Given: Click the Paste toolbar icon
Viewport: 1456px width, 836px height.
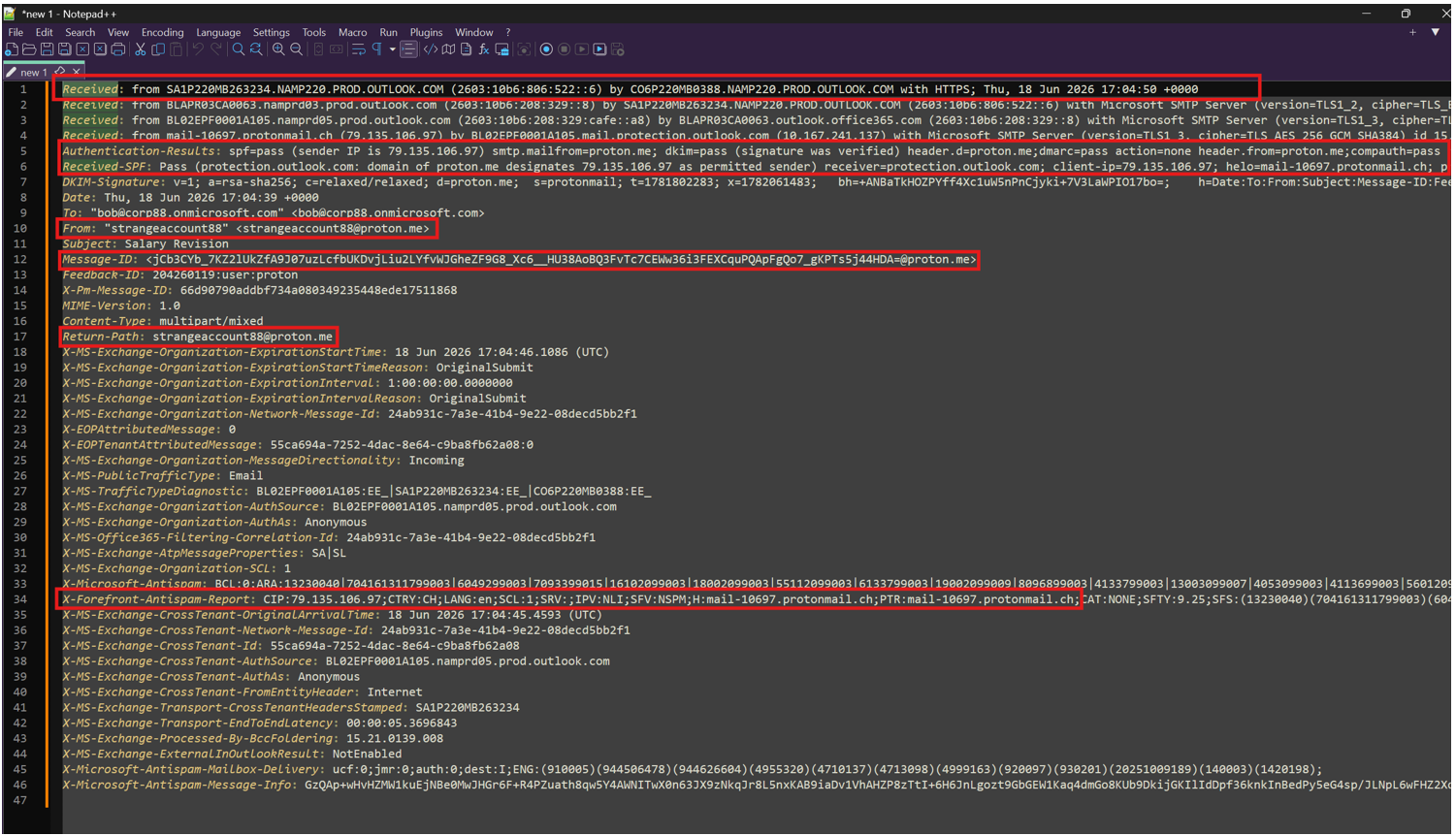Looking at the screenshot, I should tap(176, 49).
